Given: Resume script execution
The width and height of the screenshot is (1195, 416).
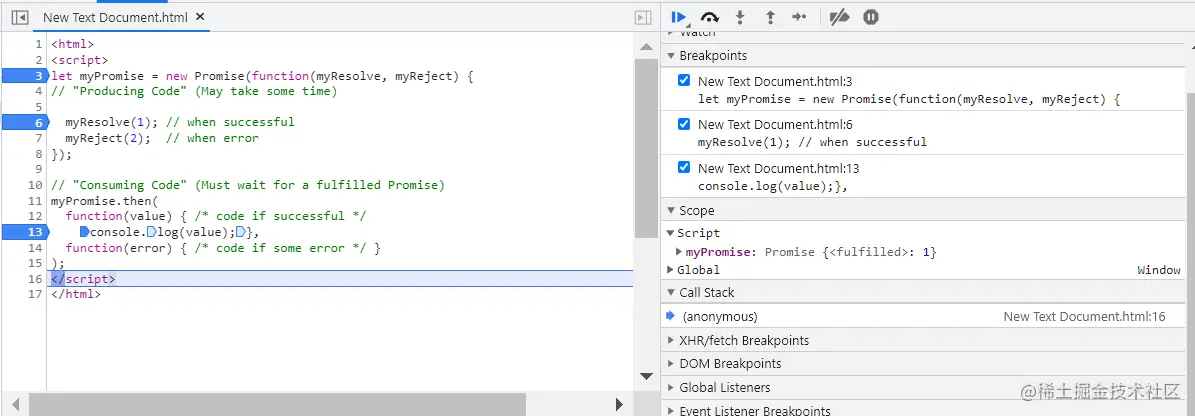Looking at the screenshot, I should point(679,17).
